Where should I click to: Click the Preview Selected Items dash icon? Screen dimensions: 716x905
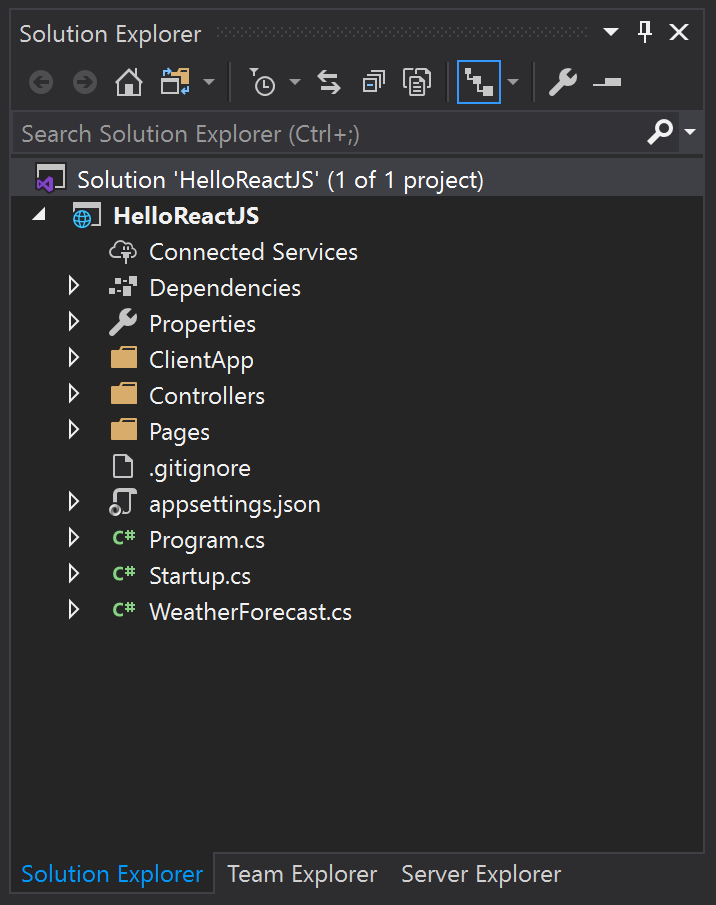click(x=607, y=83)
